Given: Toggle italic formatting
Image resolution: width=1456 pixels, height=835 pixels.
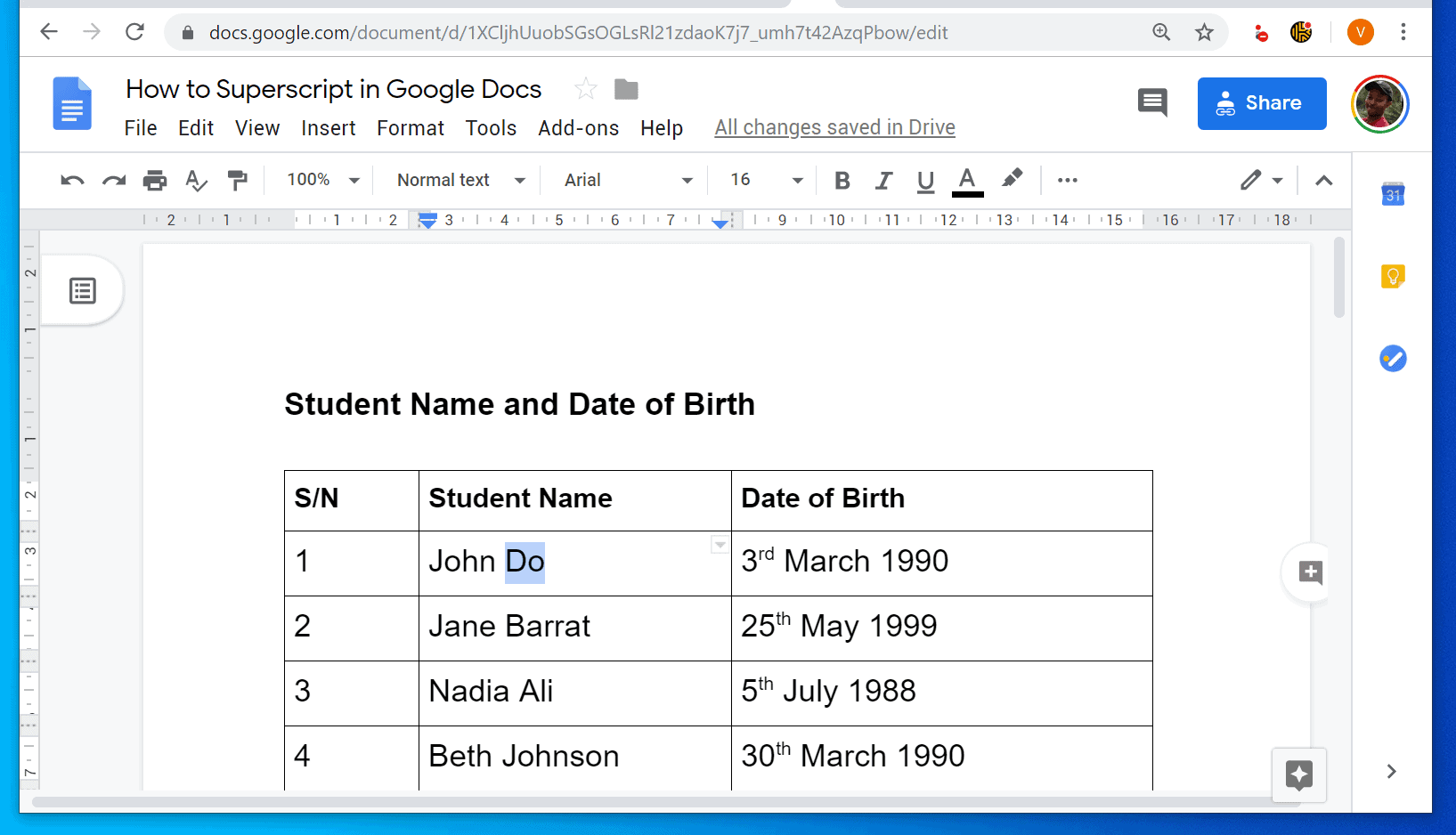Looking at the screenshot, I should click(883, 181).
